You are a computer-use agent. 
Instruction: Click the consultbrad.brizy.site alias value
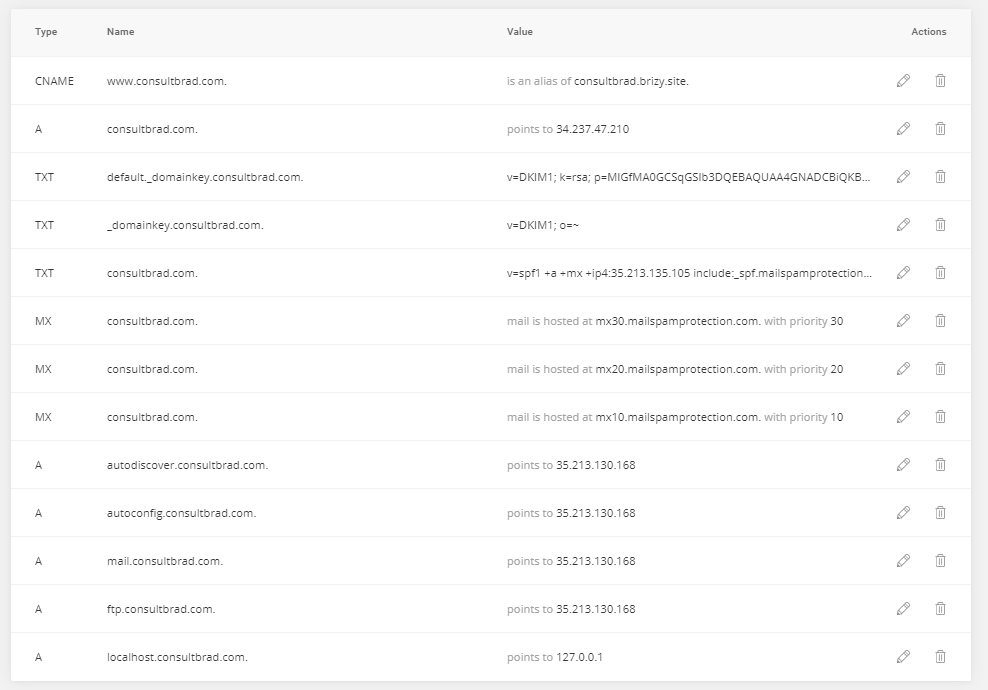tap(631, 81)
